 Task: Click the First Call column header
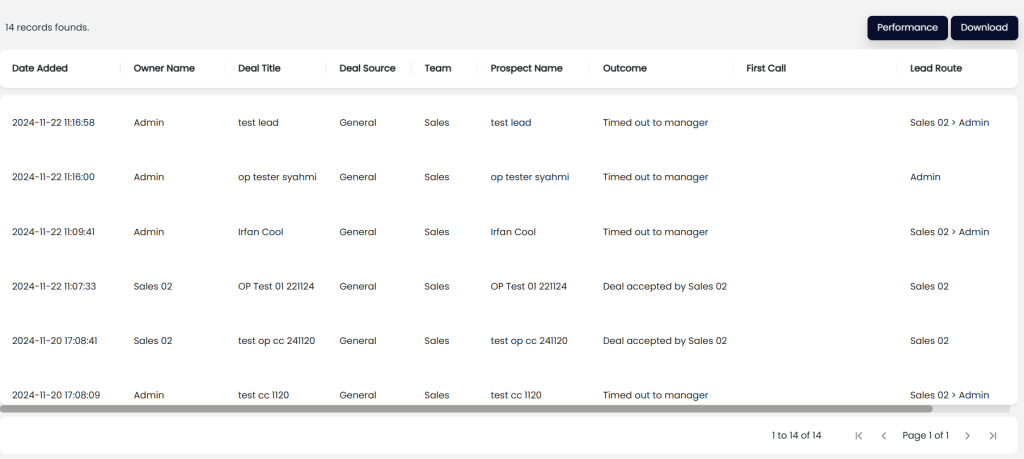[766, 68]
